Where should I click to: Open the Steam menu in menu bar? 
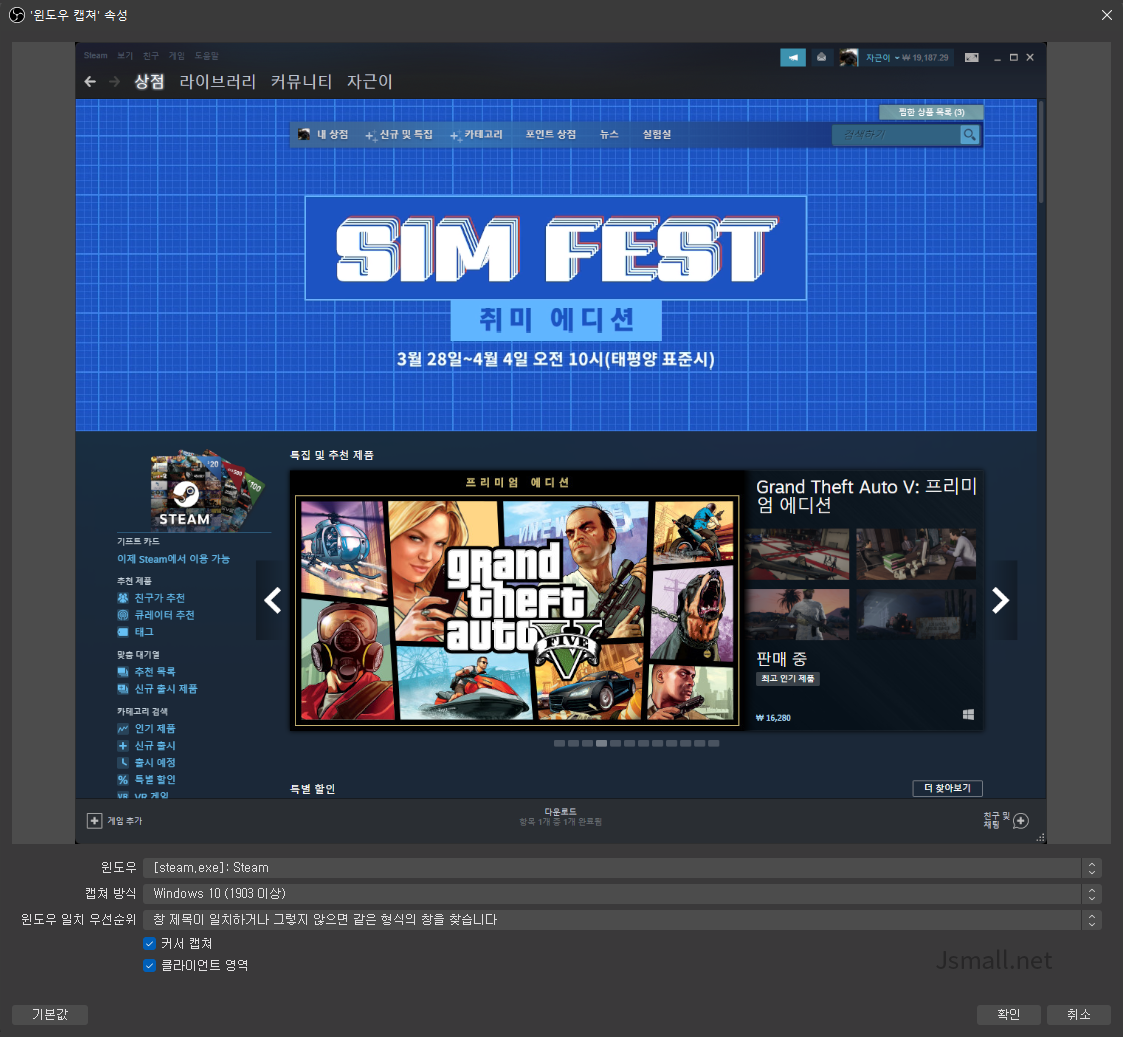point(95,55)
